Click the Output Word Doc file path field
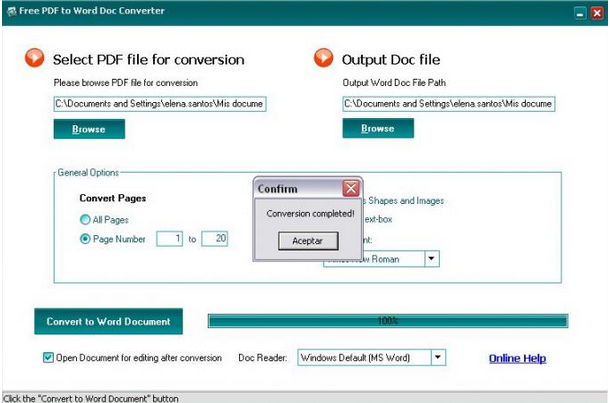This screenshot has width=610, height=403. [449, 104]
